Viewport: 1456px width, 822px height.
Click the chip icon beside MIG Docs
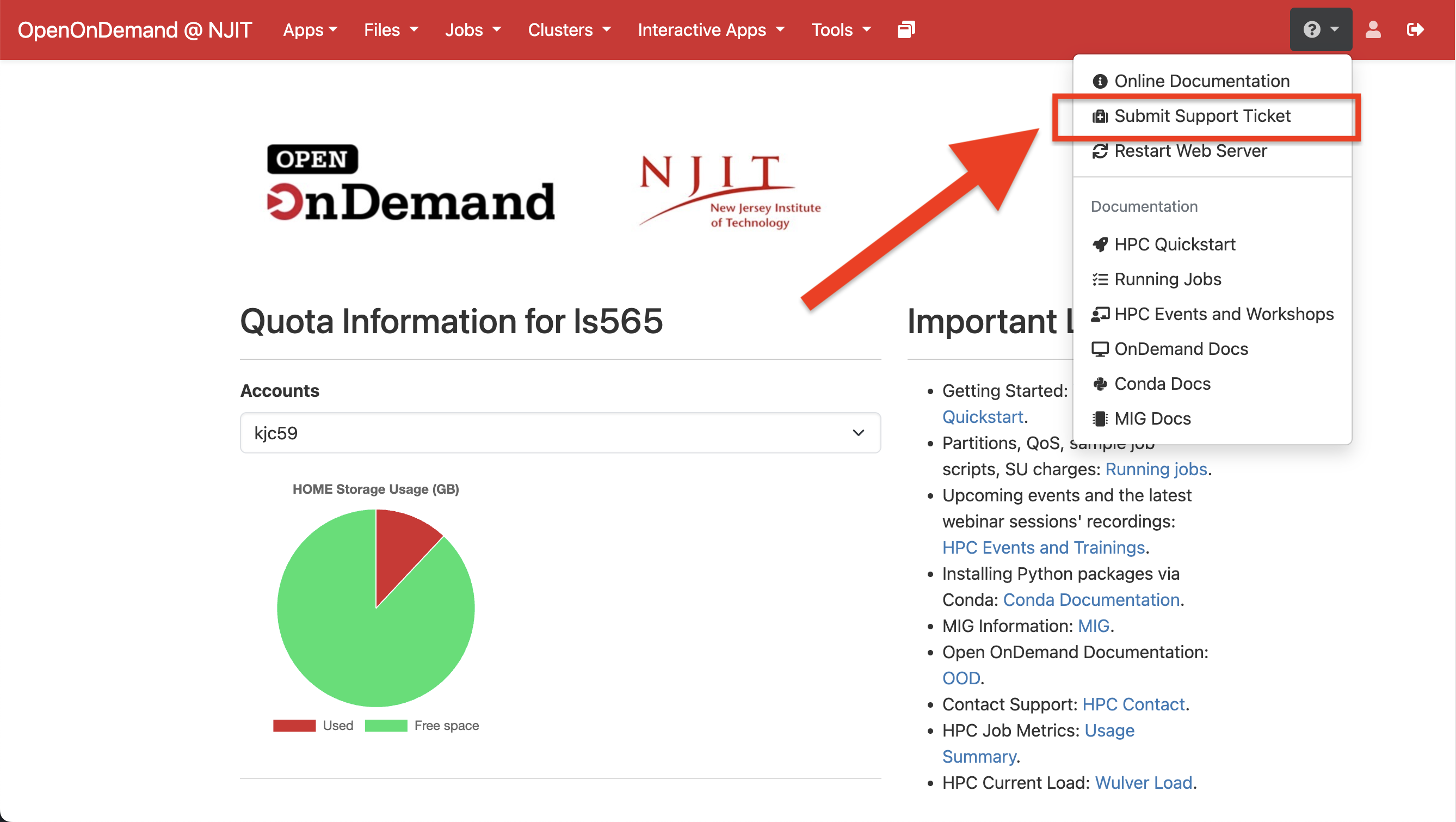tap(1100, 419)
